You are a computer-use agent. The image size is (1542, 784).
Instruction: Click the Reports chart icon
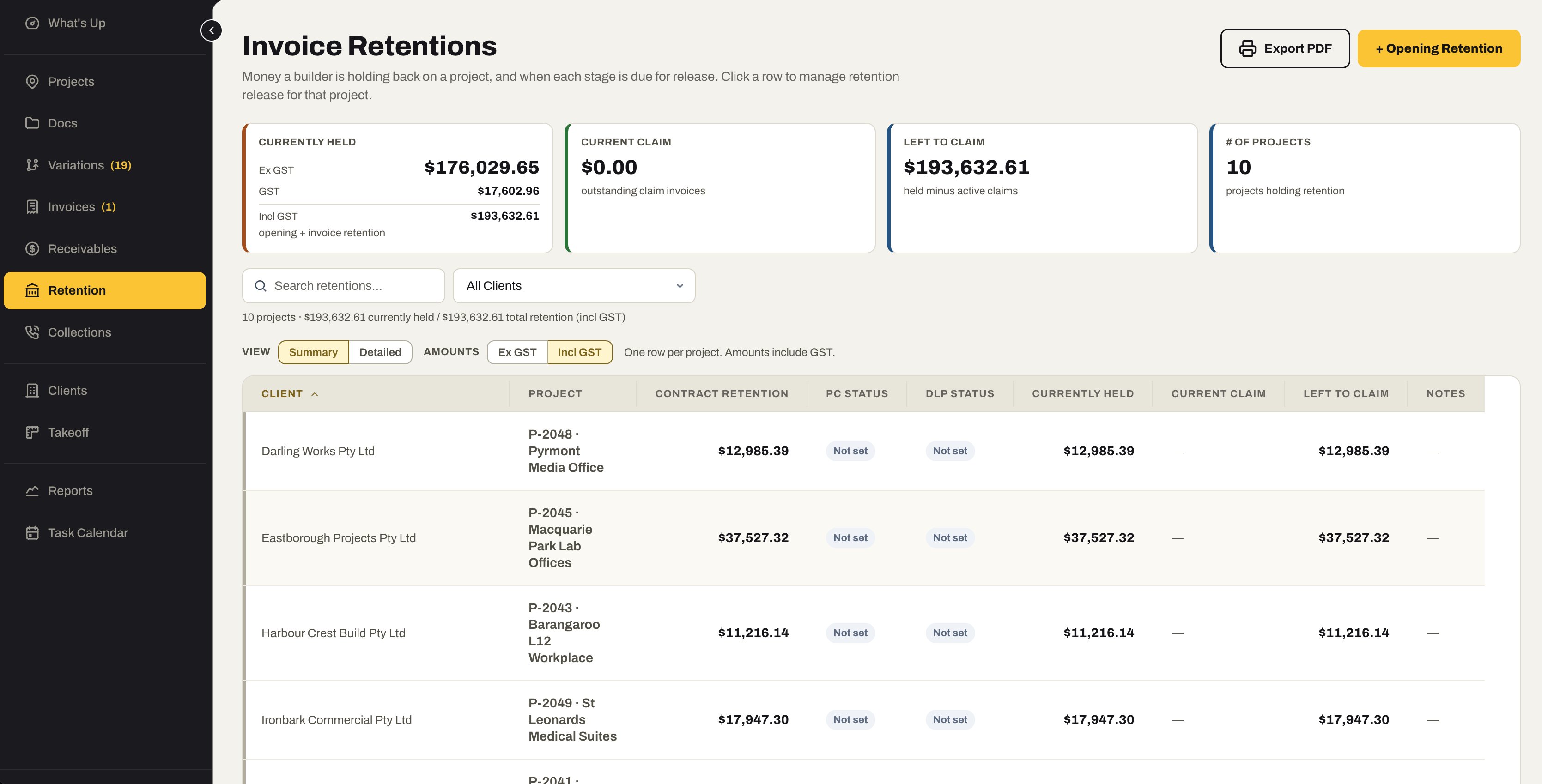(32, 491)
